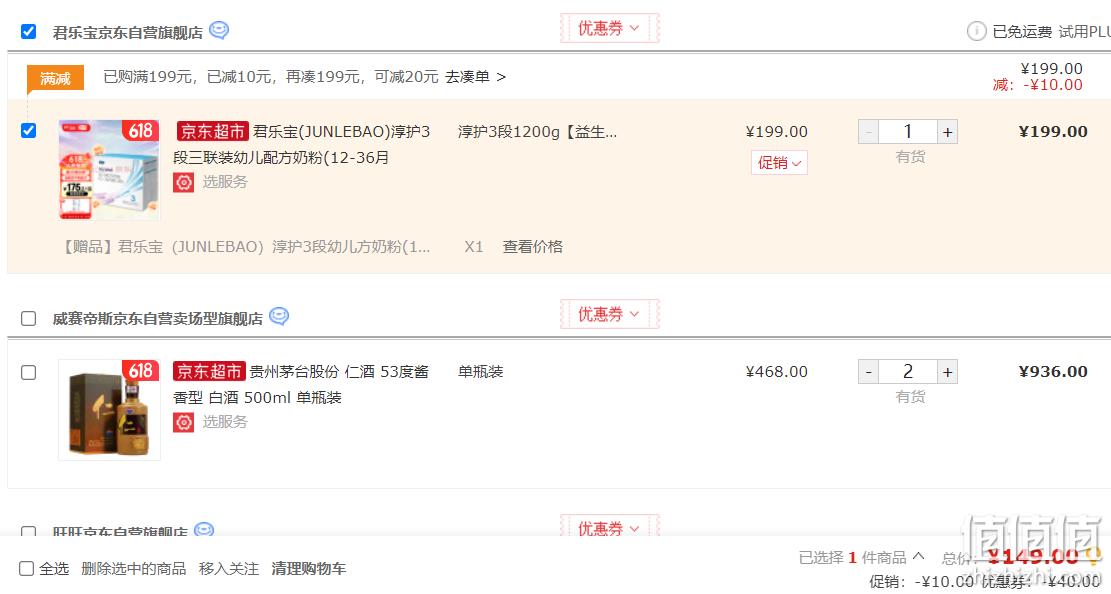Open the 仁酒 bottle product thumbnail

pos(109,410)
